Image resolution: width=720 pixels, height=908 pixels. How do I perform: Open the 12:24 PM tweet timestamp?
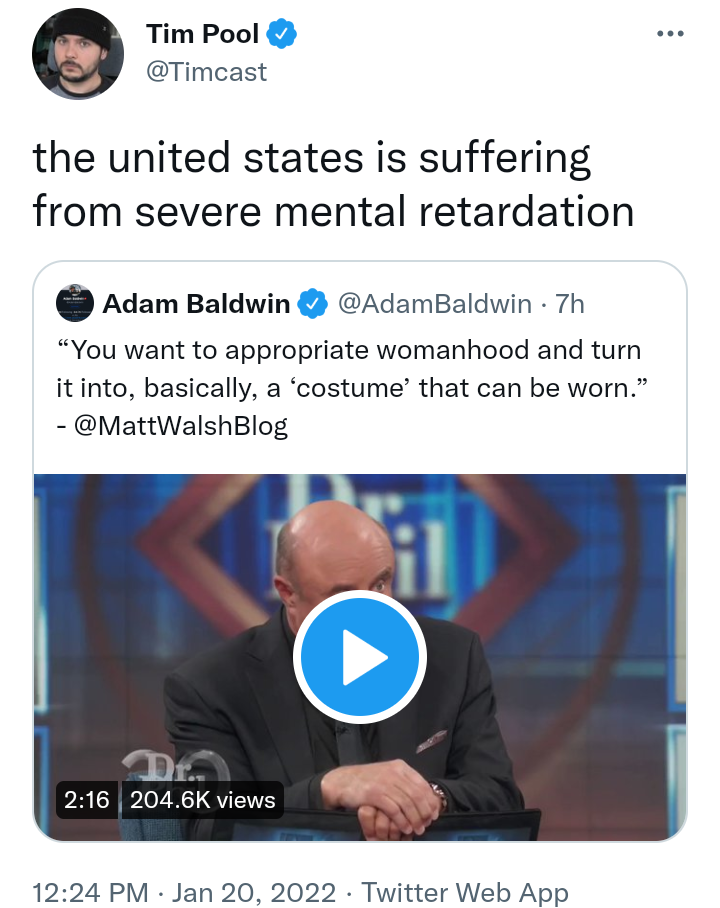pos(90,892)
